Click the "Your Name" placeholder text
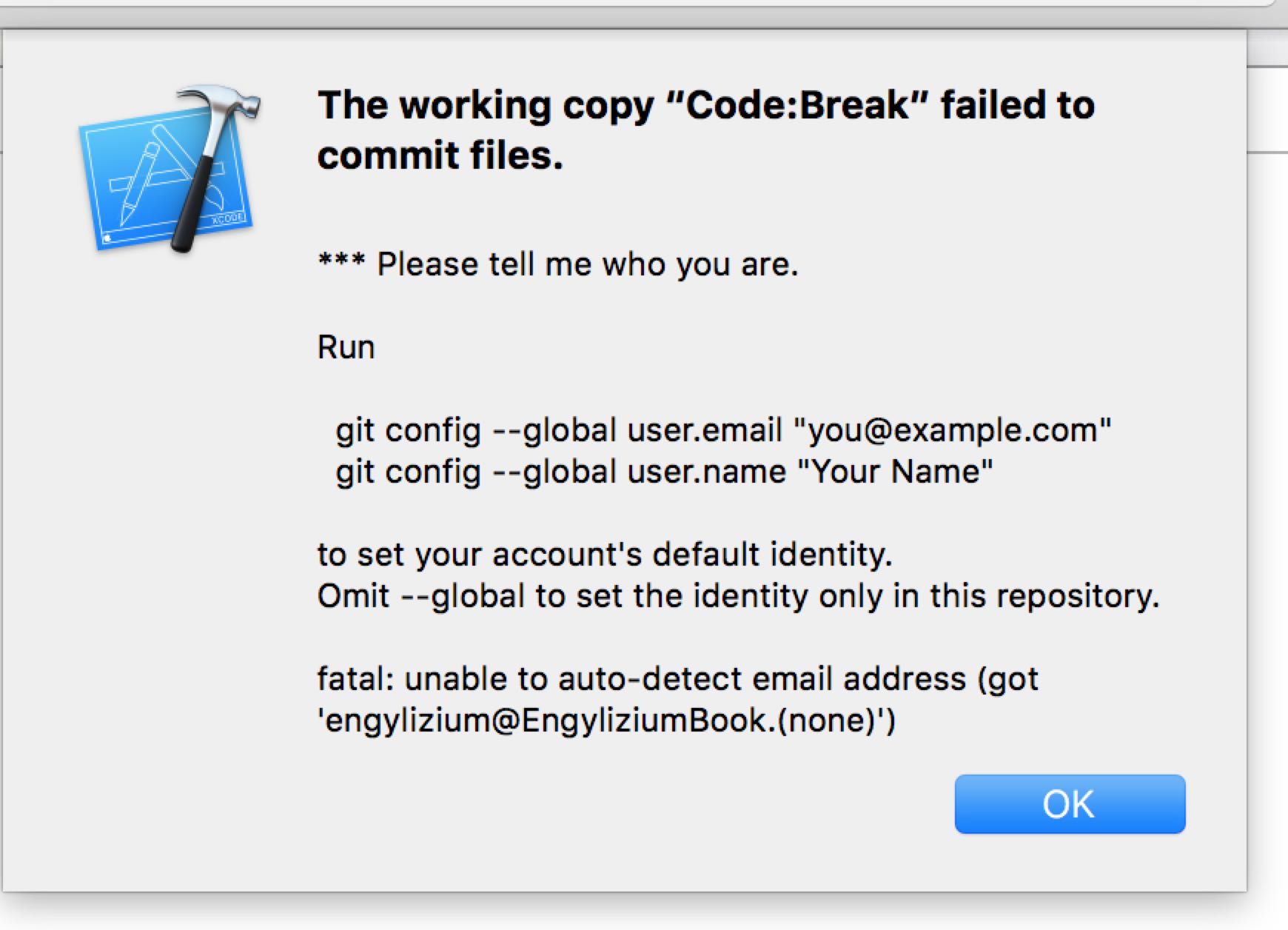Image resolution: width=1288 pixels, height=930 pixels. click(895, 472)
